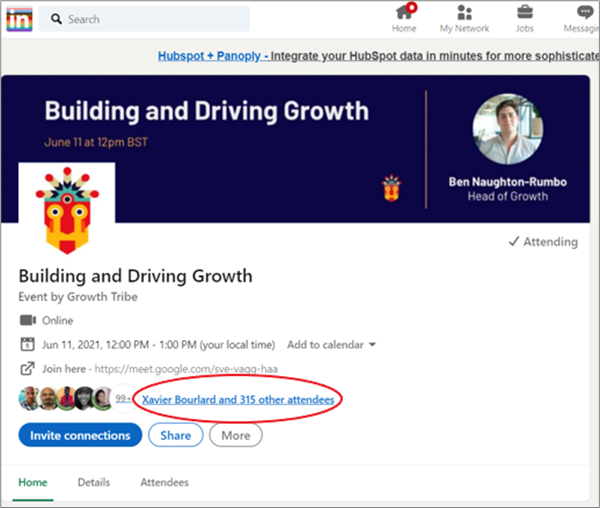Click the Growth Tribe mask logo thumbnail

point(67,210)
